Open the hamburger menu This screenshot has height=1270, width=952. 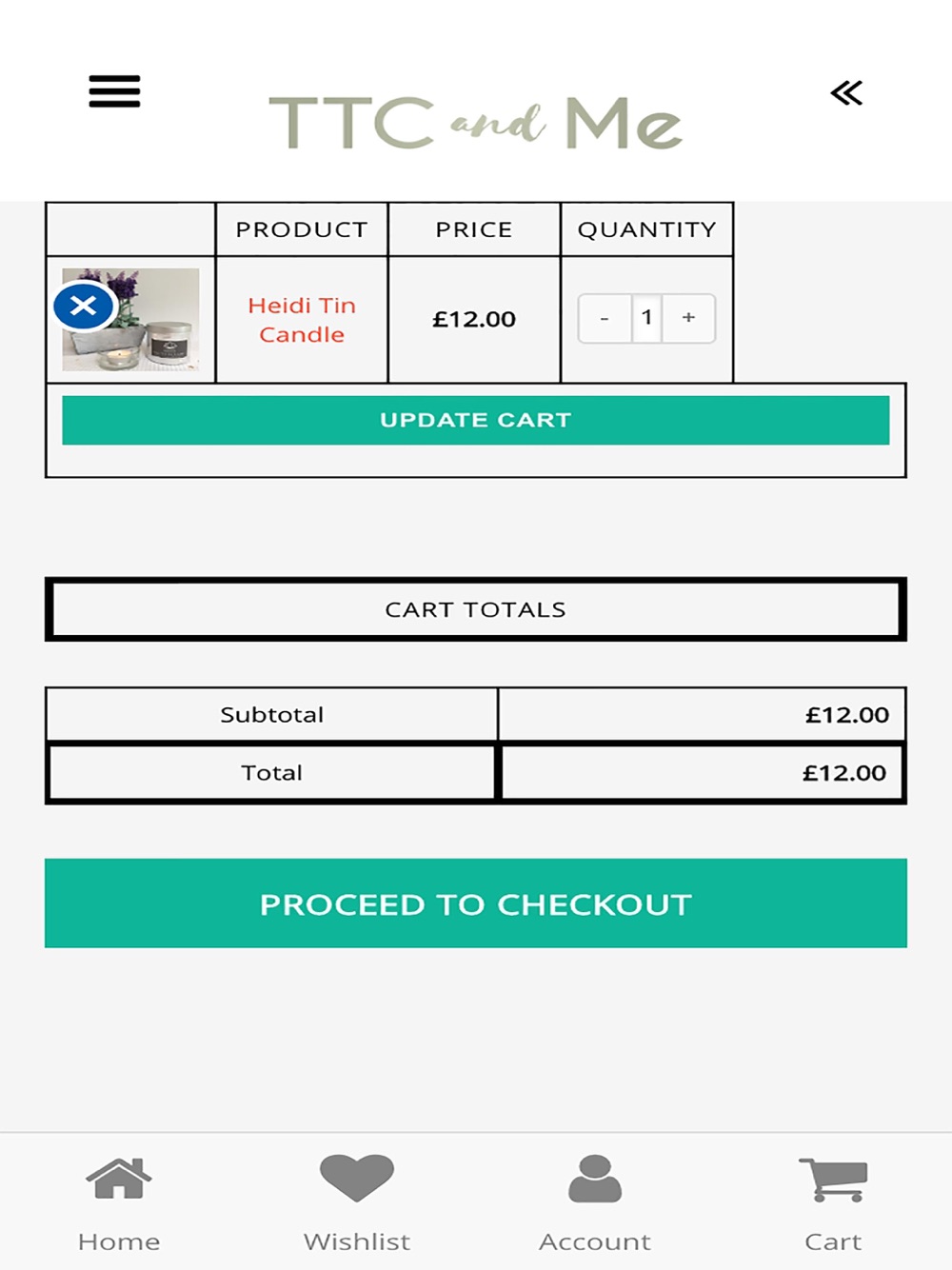(114, 91)
